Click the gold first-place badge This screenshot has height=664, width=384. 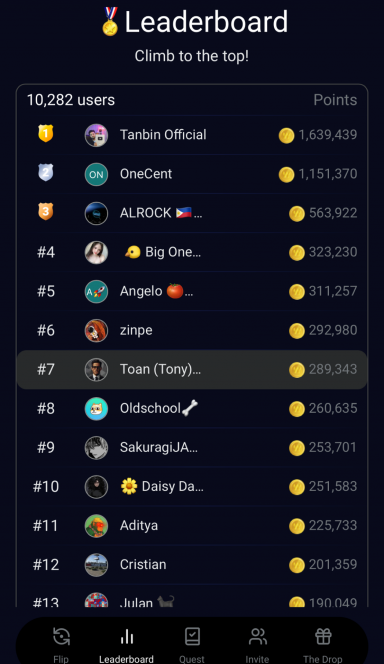coord(46,133)
